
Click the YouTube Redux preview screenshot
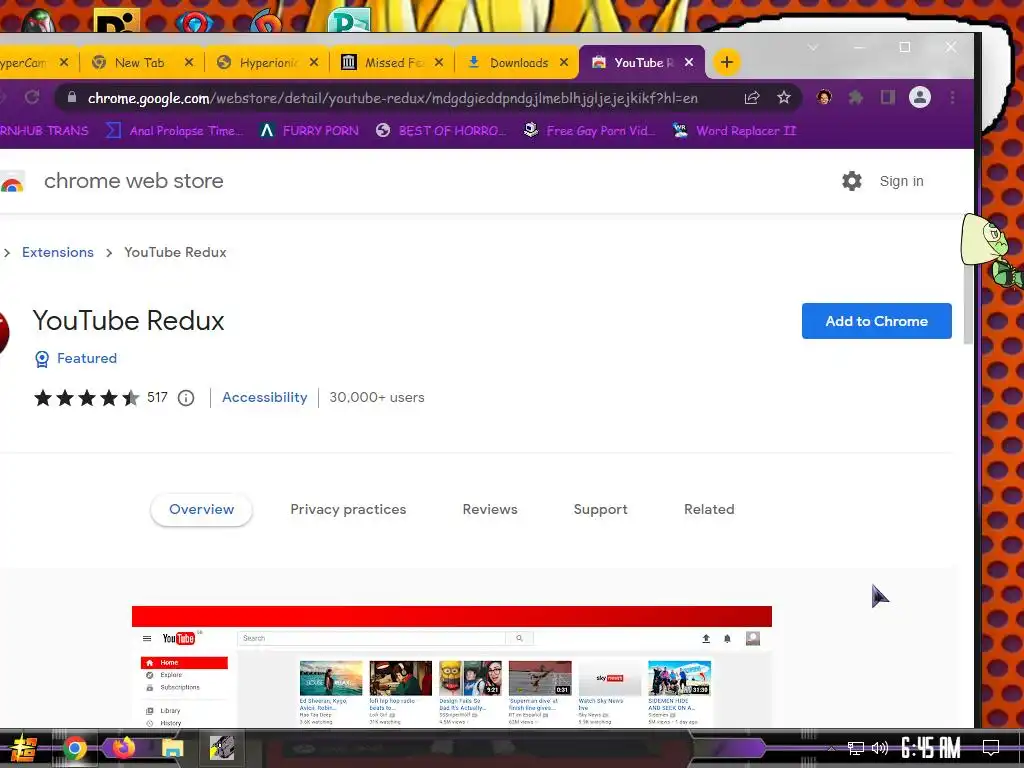tap(452, 666)
